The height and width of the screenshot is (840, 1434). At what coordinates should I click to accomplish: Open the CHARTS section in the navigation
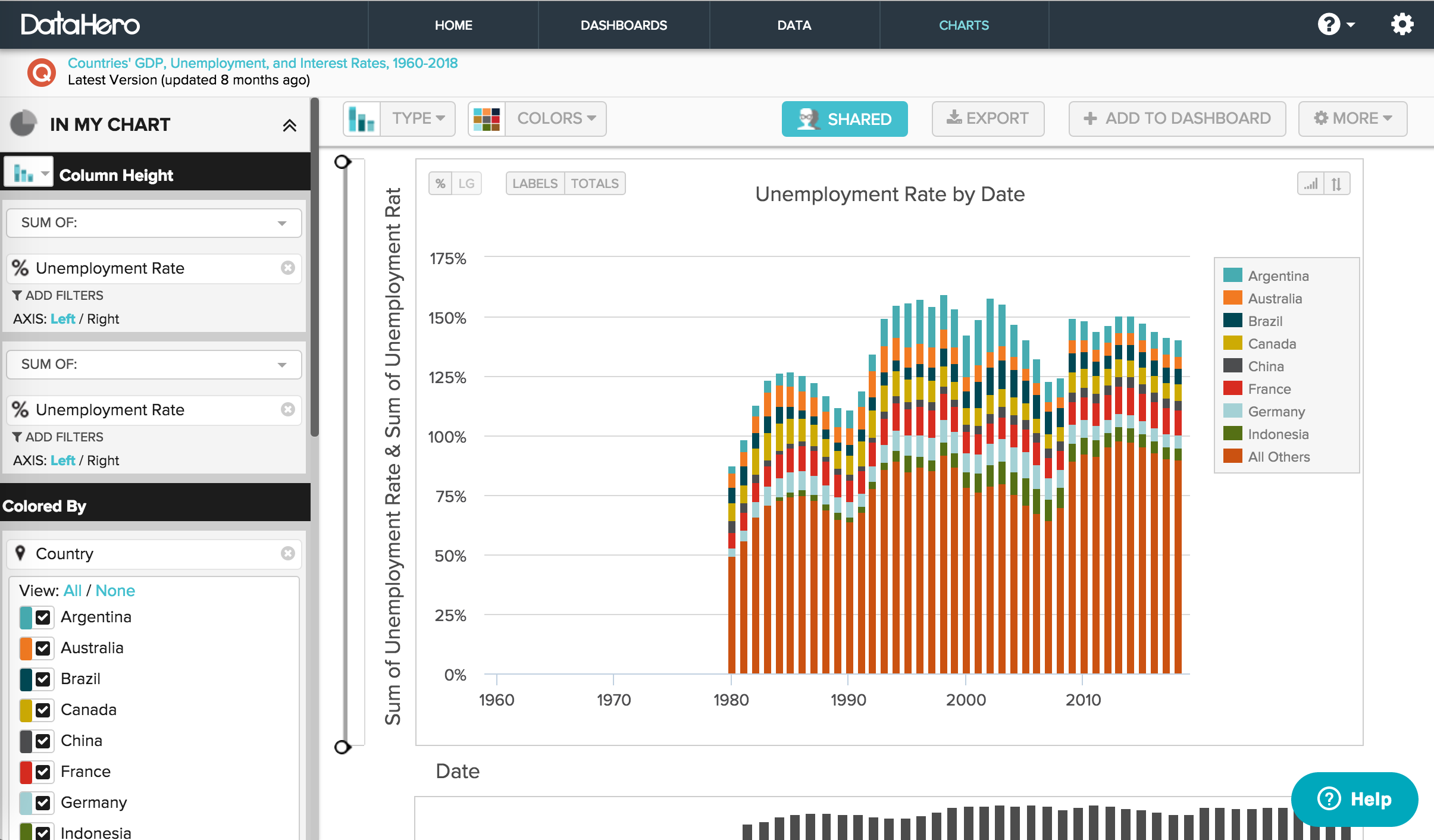click(964, 25)
